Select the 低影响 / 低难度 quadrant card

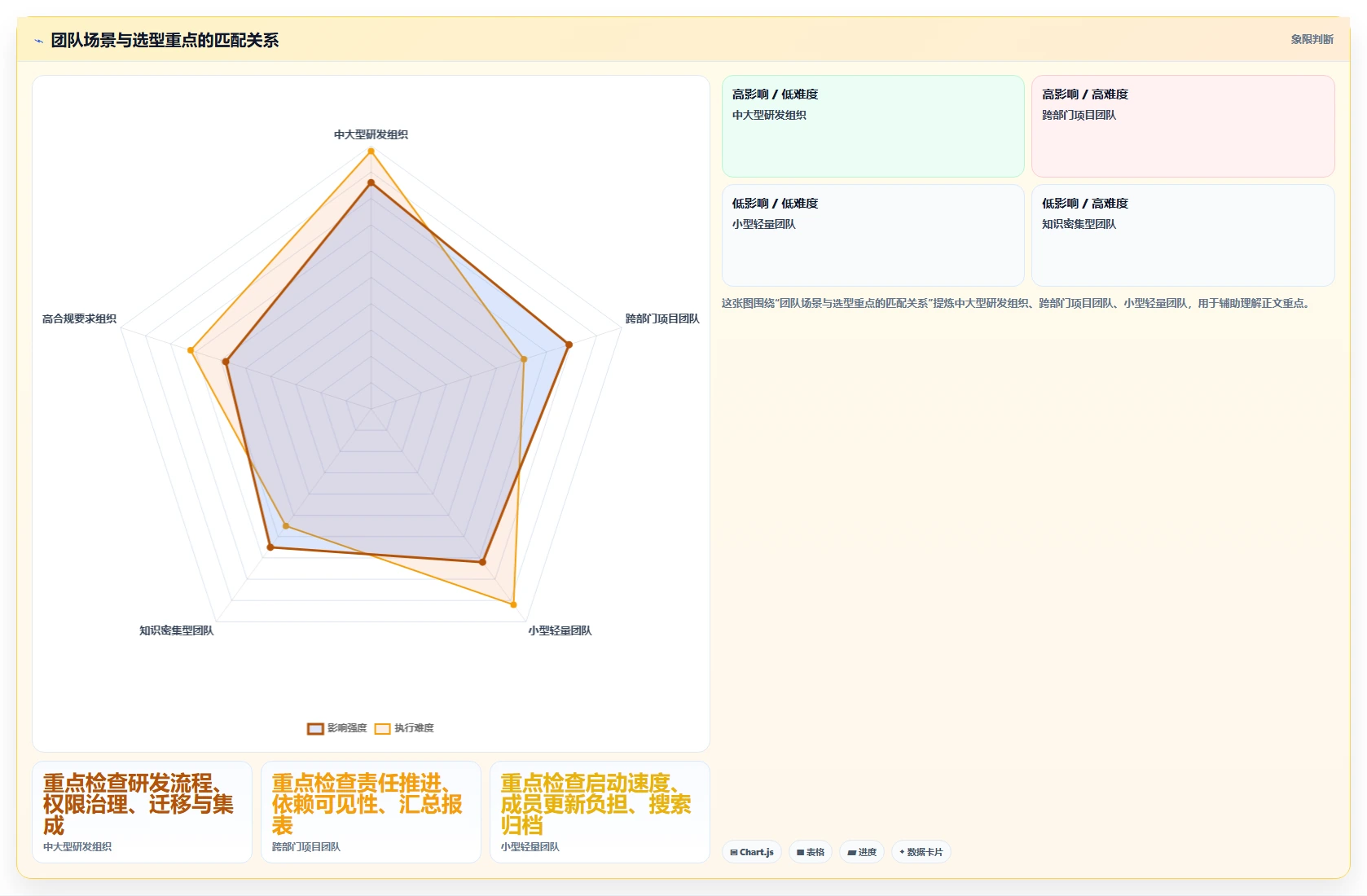(873, 235)
